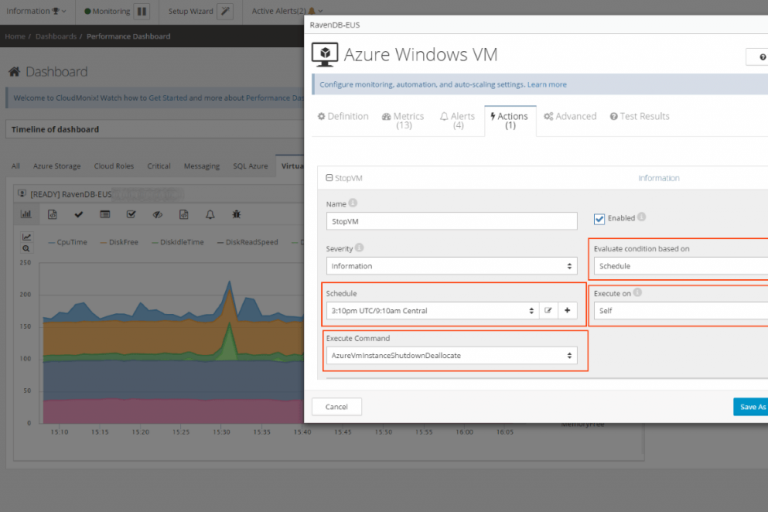Screen dimensions: 768x512
Task: Click the wand icon next to Setup Wizard
Action: point(225,11)
